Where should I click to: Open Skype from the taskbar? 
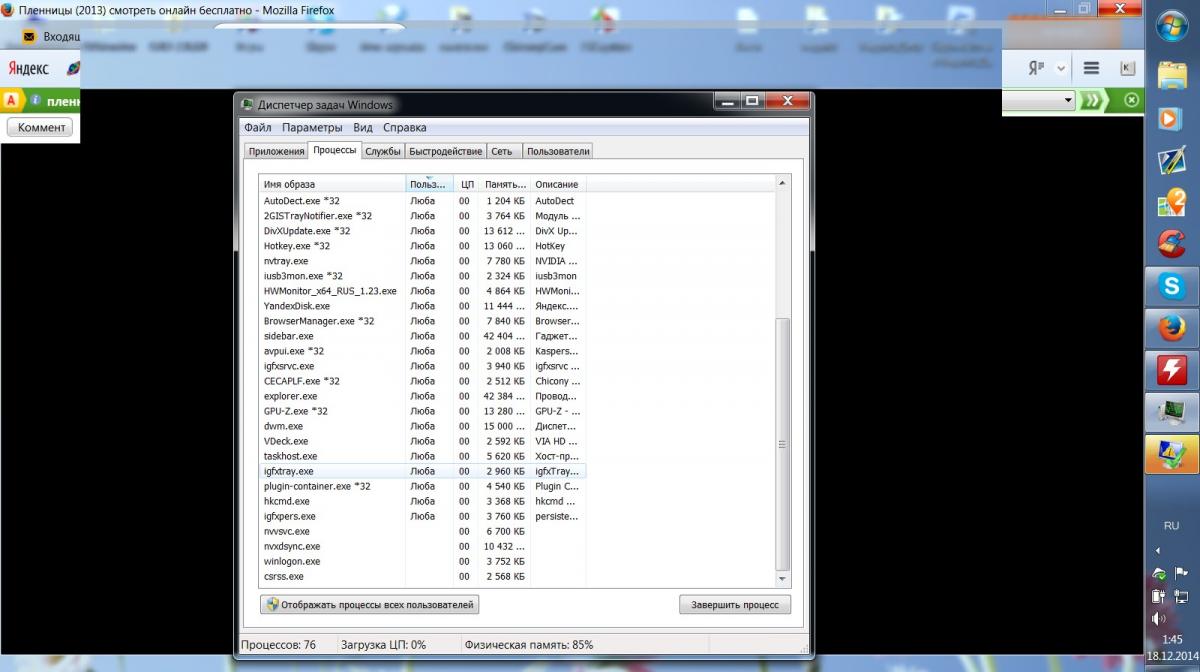1171,287
